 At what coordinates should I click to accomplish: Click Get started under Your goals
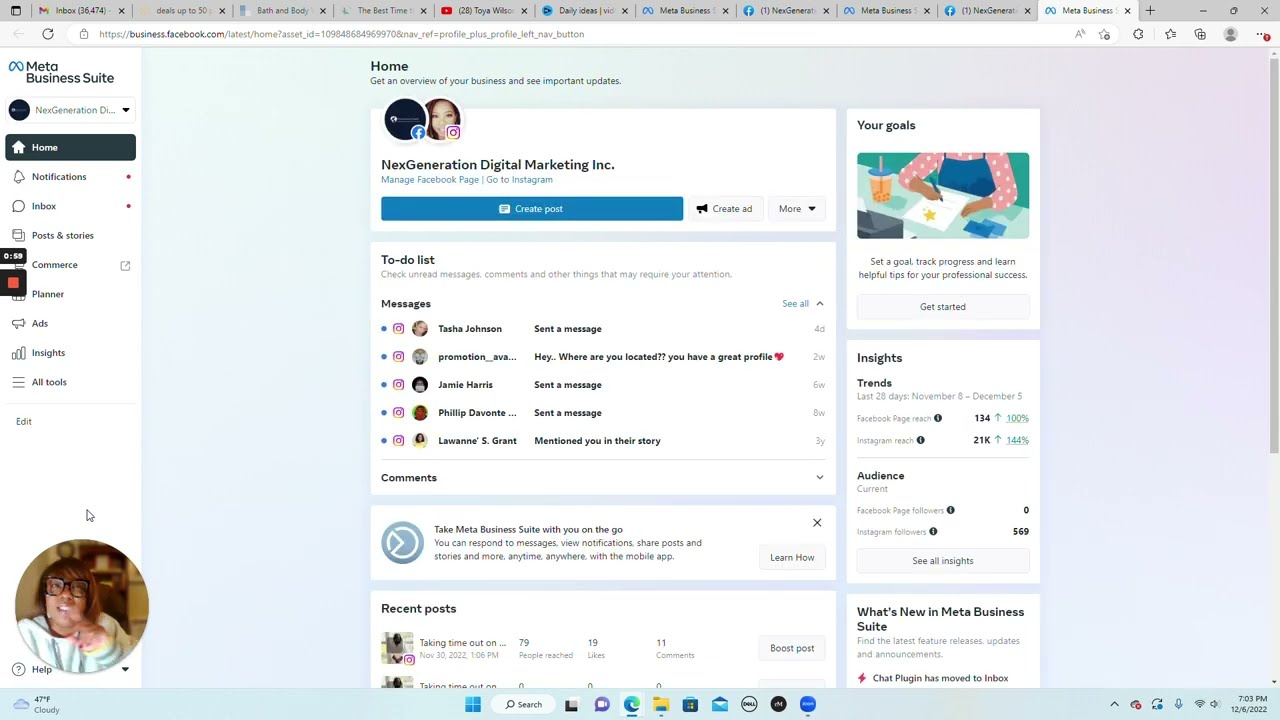click(943, 307)
